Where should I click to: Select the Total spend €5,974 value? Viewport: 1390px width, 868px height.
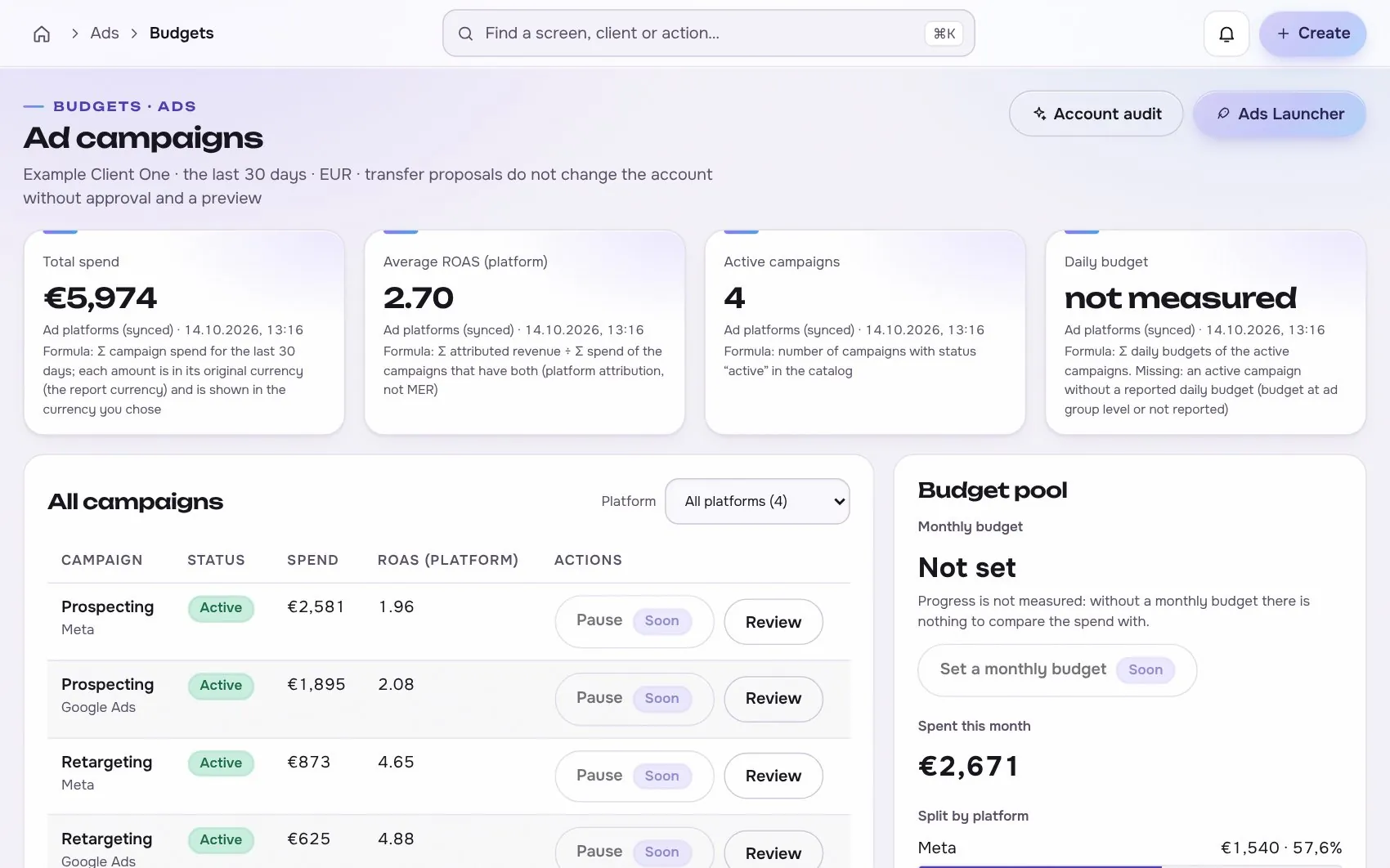tap(100, 298)
